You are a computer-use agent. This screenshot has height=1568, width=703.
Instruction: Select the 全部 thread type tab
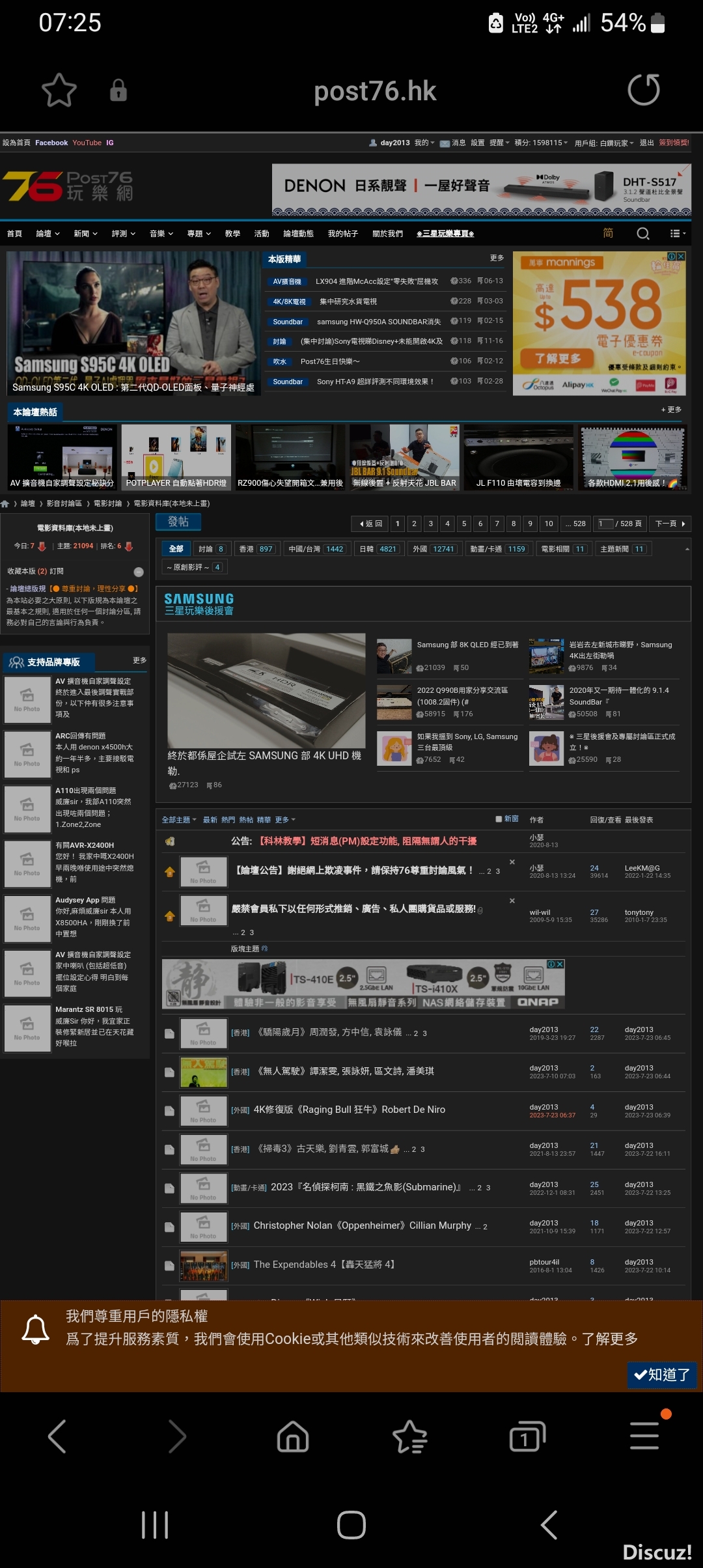[176, 549]
